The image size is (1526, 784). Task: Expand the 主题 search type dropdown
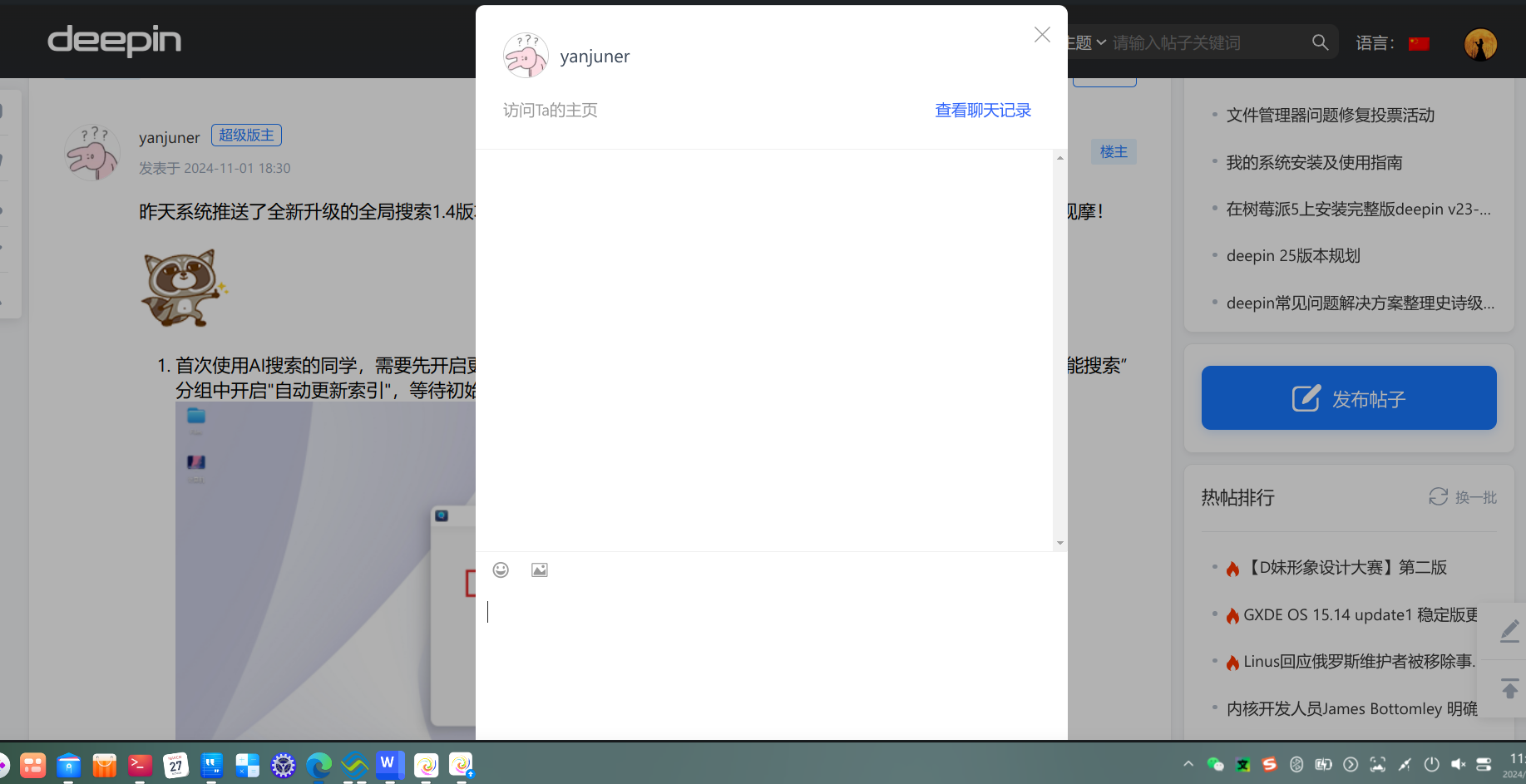[1085, 42]
